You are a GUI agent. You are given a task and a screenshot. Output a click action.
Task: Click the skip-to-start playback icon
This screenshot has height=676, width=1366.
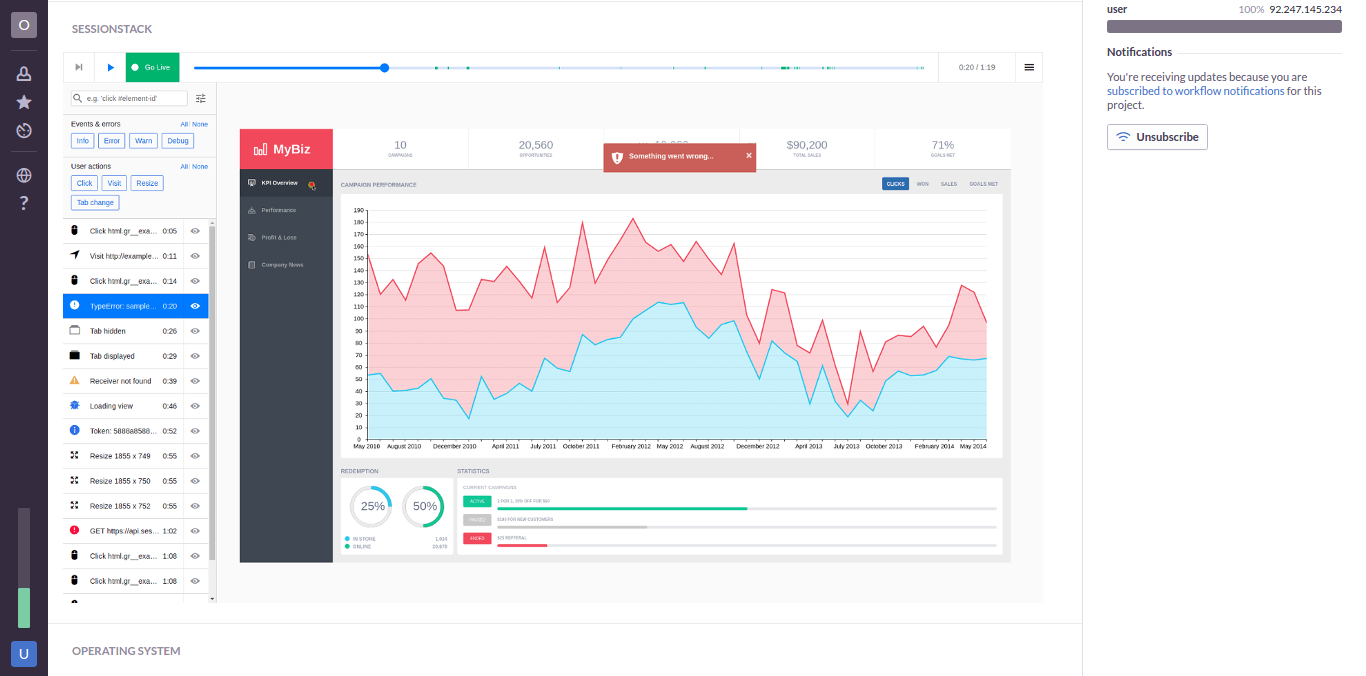(x=78, y=67)
